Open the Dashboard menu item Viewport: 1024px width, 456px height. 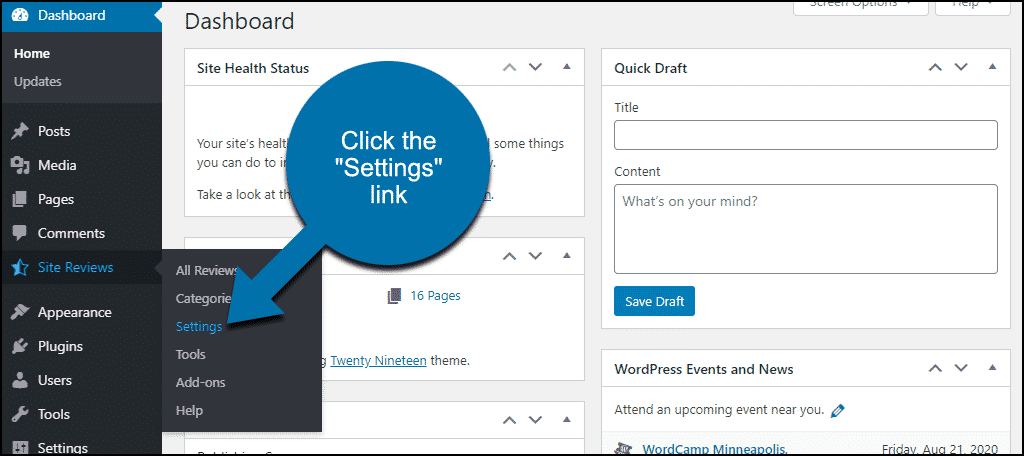81,15
